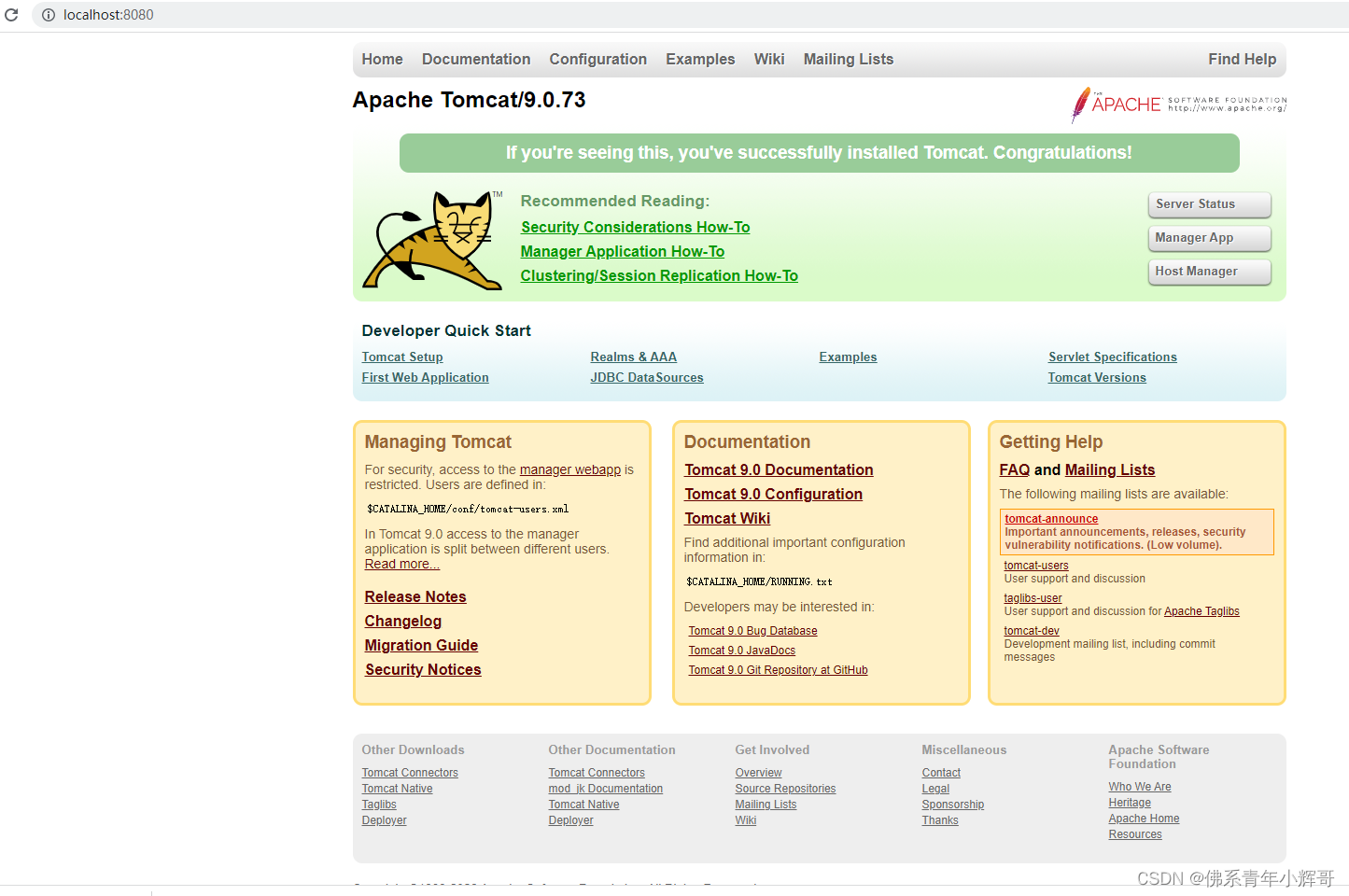This screenshot has width=1349, height=896.
Task: Open the FAQ link in Getting Help
Action: point(1014,469)
